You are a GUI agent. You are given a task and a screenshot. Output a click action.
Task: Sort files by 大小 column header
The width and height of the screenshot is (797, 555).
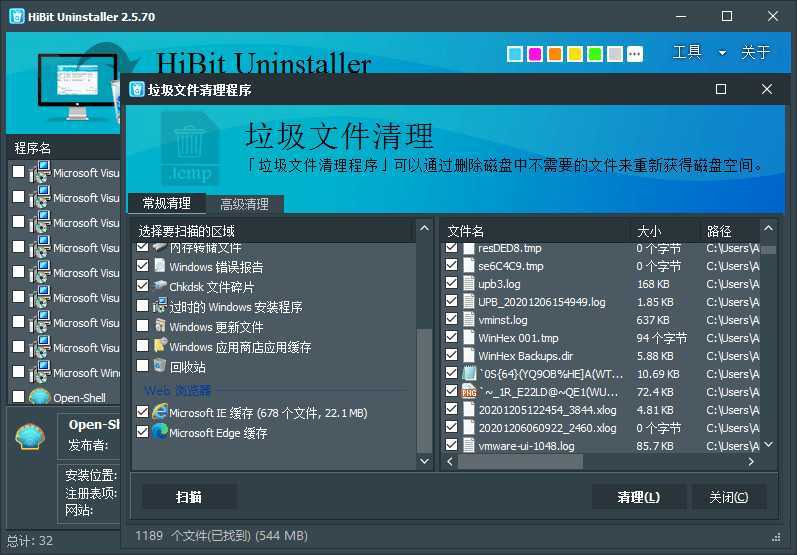coord(665,231)
